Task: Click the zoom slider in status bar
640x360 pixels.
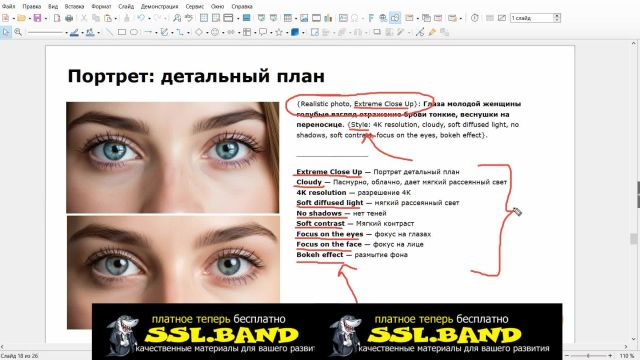Action: pos(588,356)
